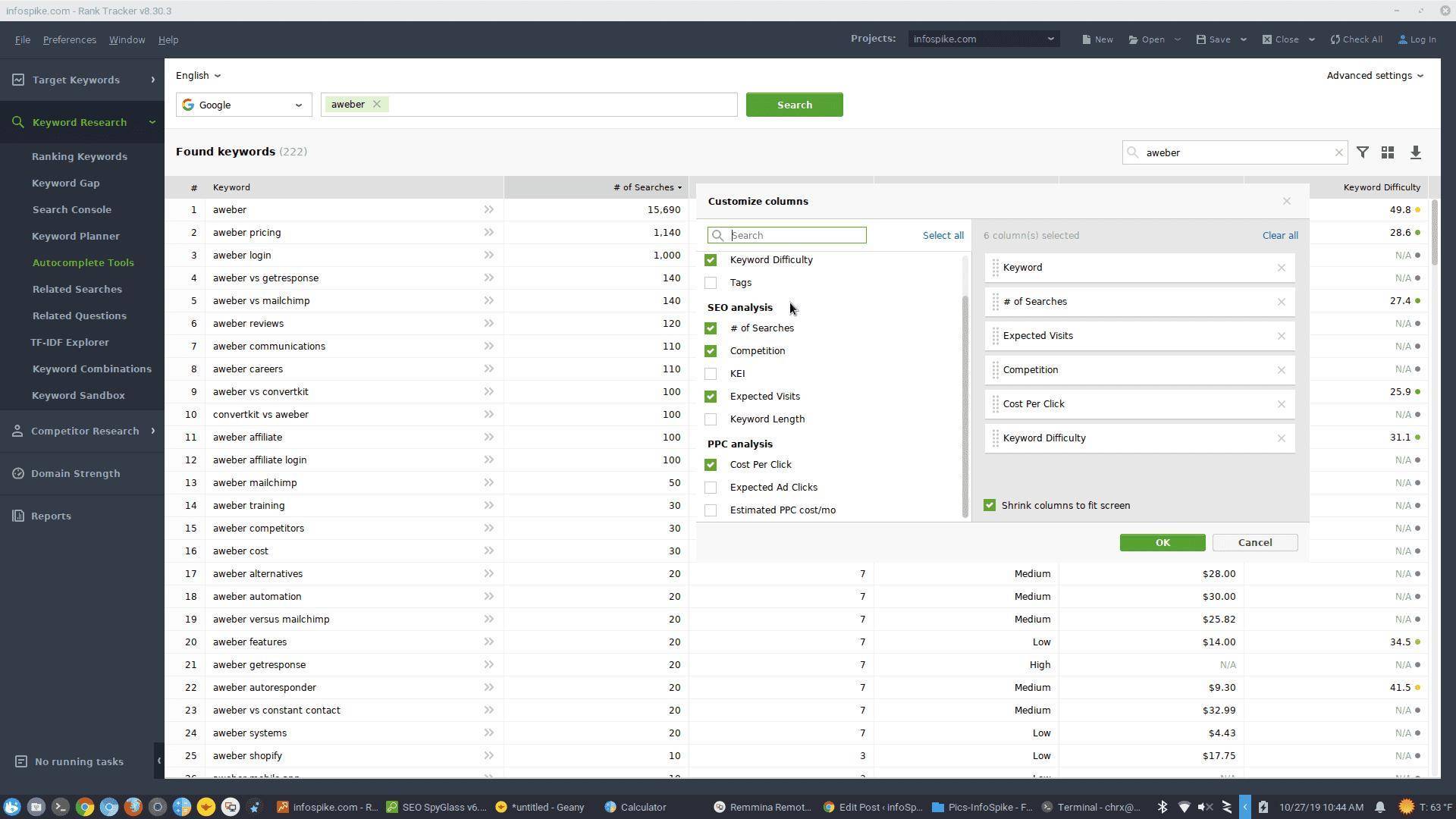This screenshot has height=819, width=1456.
Task: Click Check All in the toolbar
Action: tap(1356, 39)
